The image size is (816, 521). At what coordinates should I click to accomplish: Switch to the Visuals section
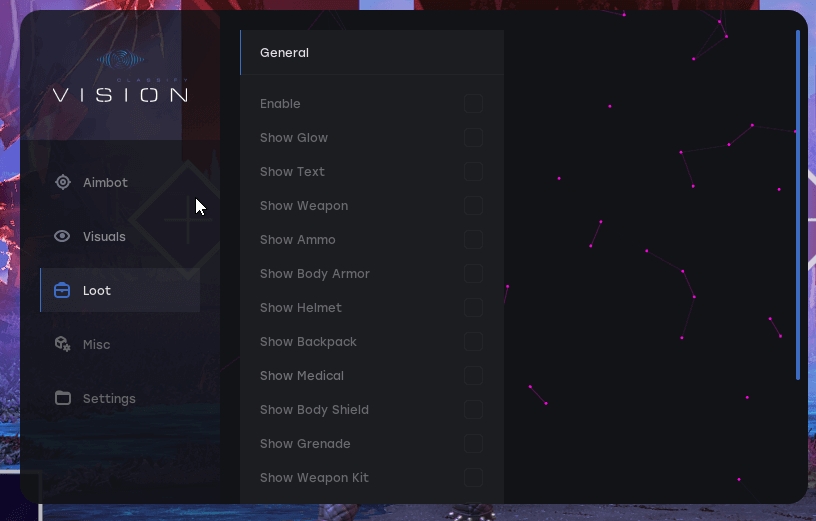(120, 236)
